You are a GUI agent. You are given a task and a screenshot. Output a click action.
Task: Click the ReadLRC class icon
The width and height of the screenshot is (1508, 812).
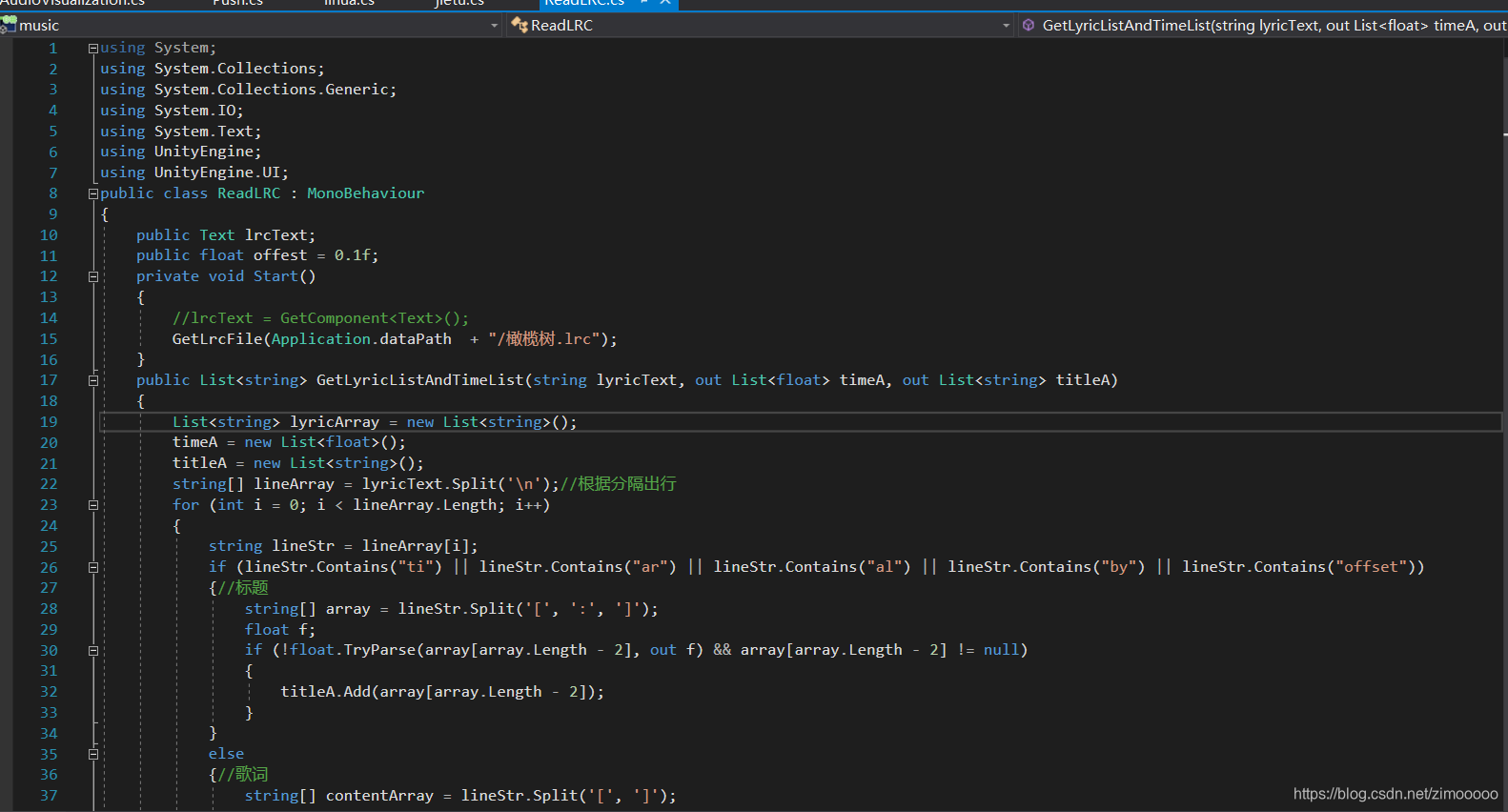(520, 26)
